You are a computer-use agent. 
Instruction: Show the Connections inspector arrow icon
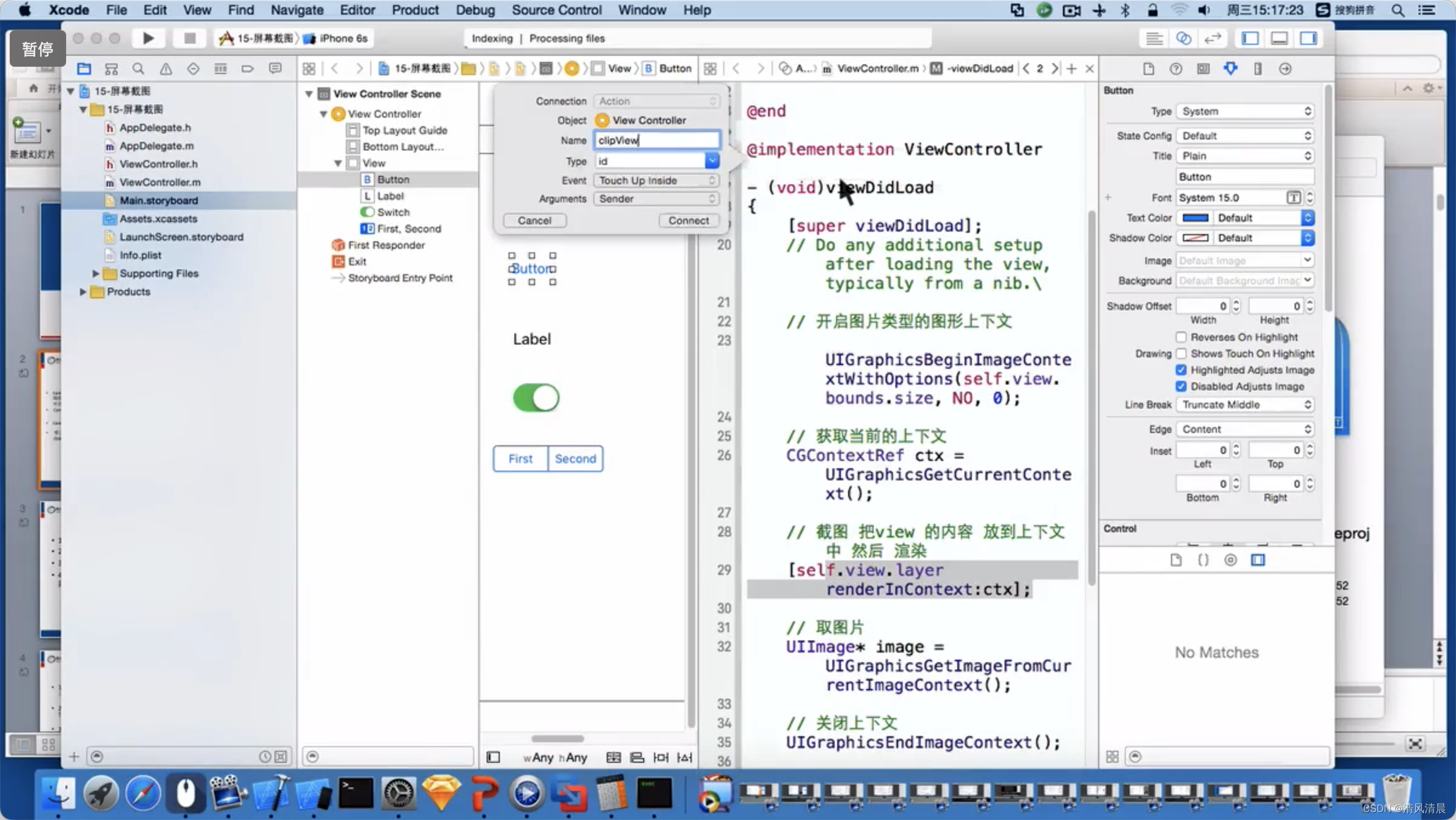click(x=1285, y=69)
